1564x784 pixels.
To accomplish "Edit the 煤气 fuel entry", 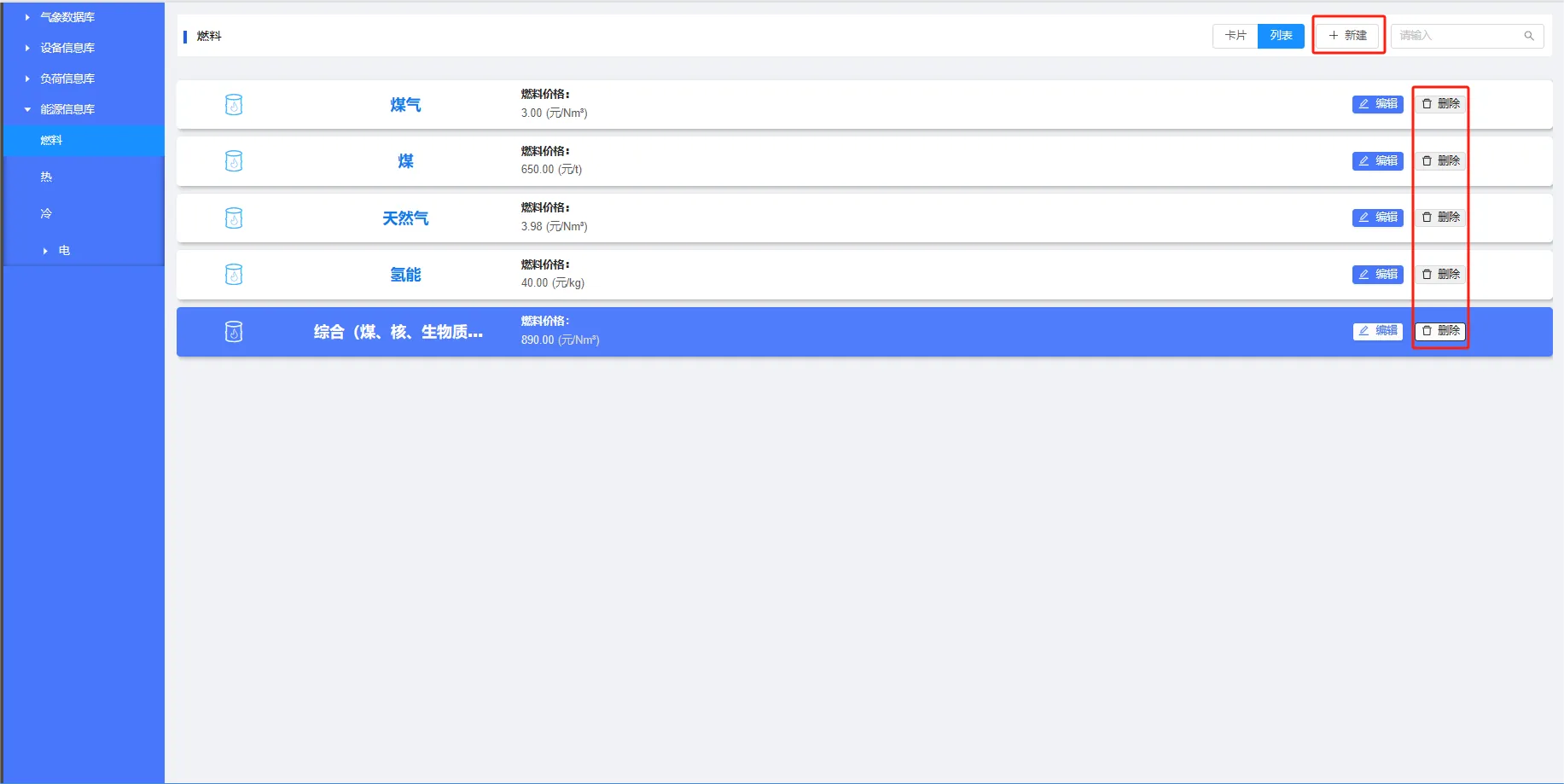I will (x=1378, y=104).
